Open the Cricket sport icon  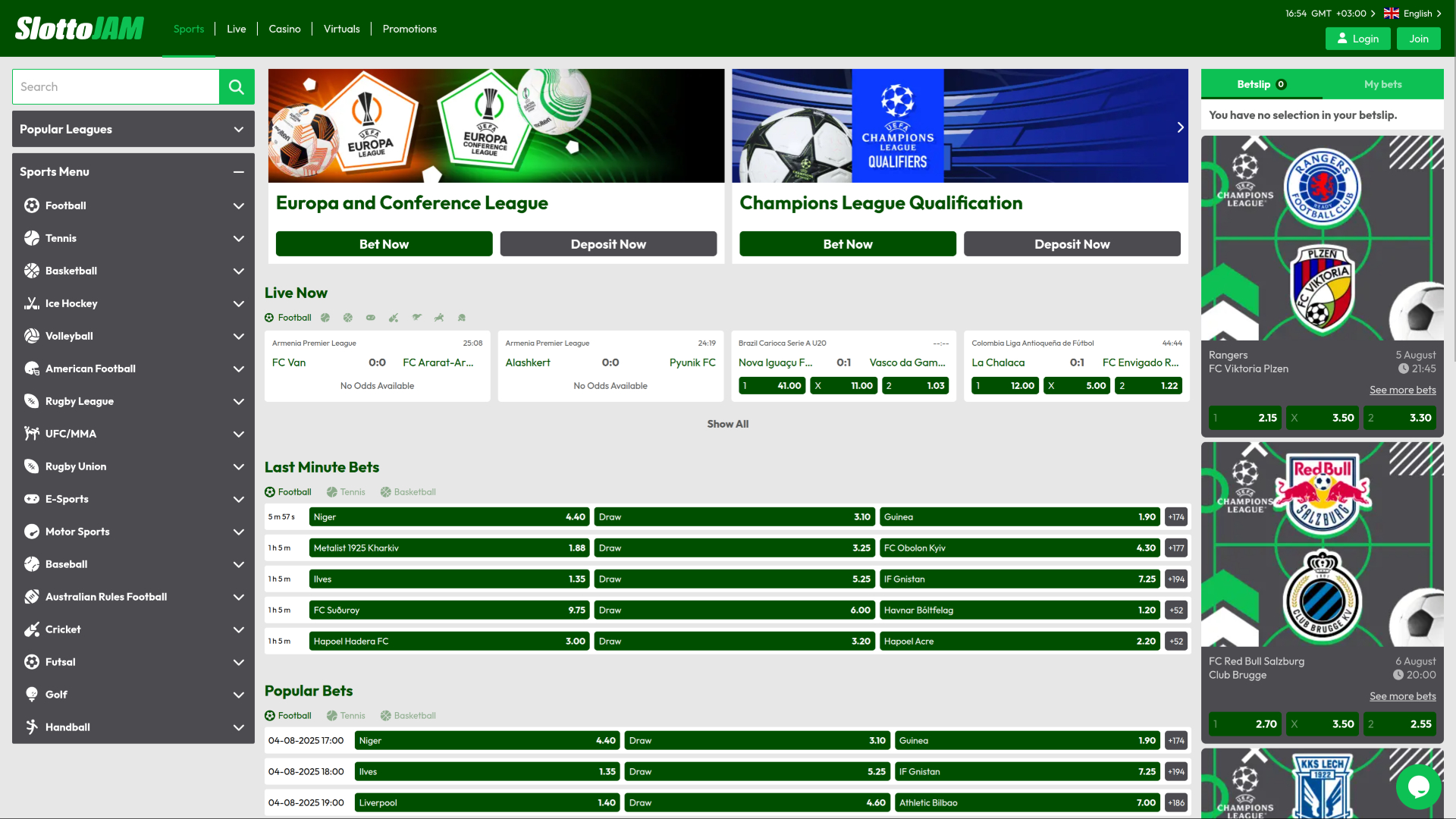(31, 629)
